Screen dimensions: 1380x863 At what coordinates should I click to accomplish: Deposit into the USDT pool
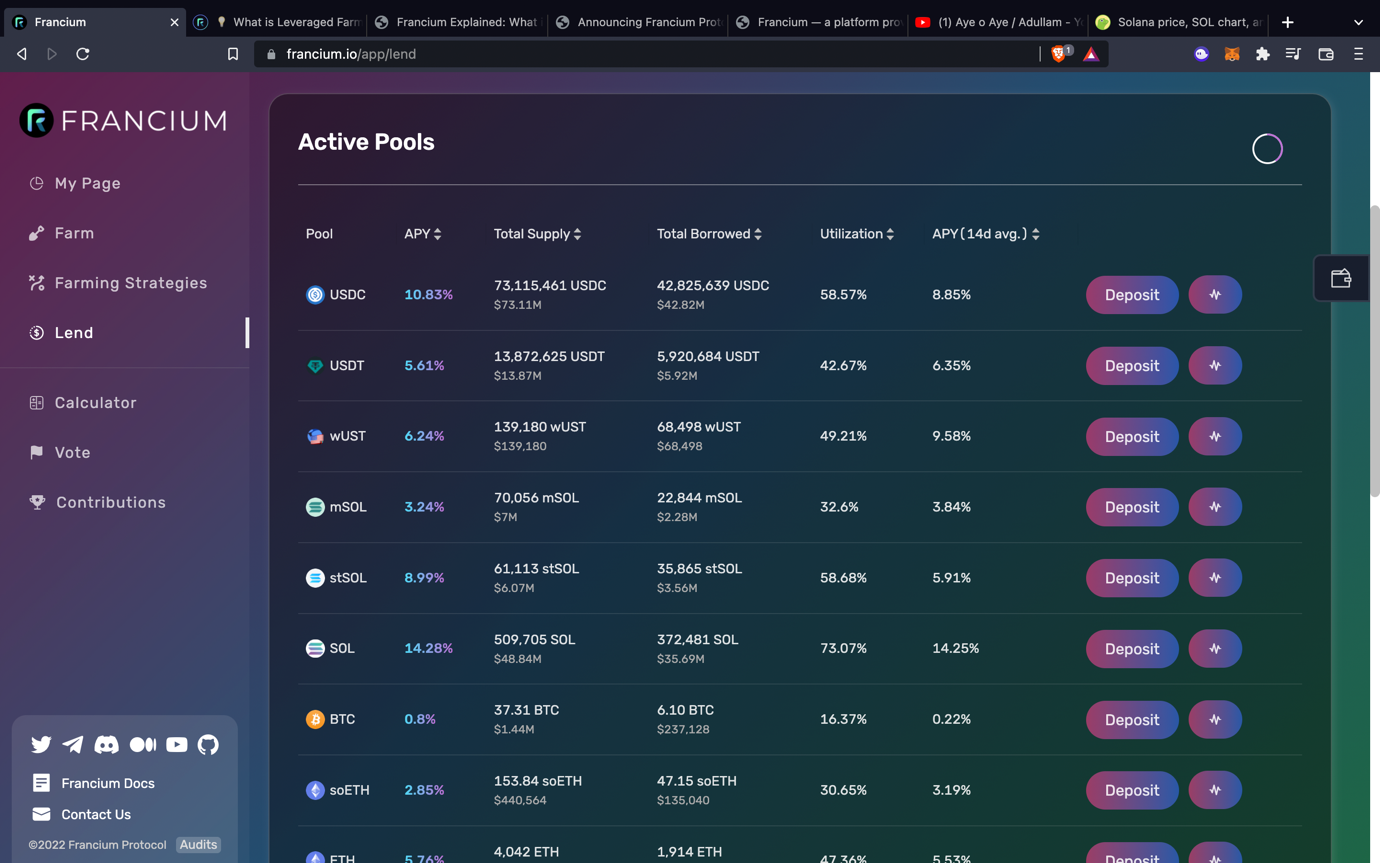point(1132,366)
